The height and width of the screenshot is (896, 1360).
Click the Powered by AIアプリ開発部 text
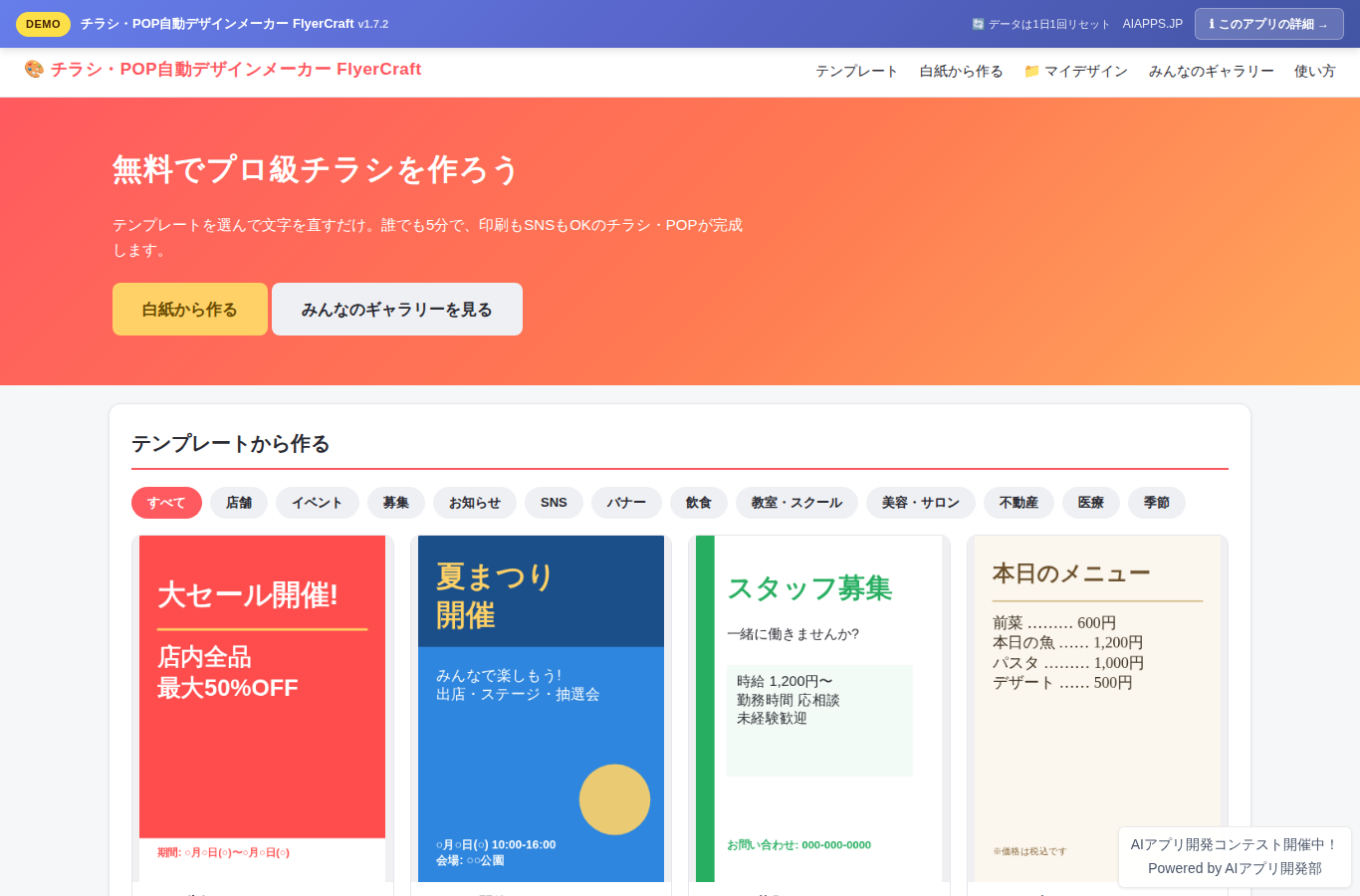click(x=1235, y=868)
